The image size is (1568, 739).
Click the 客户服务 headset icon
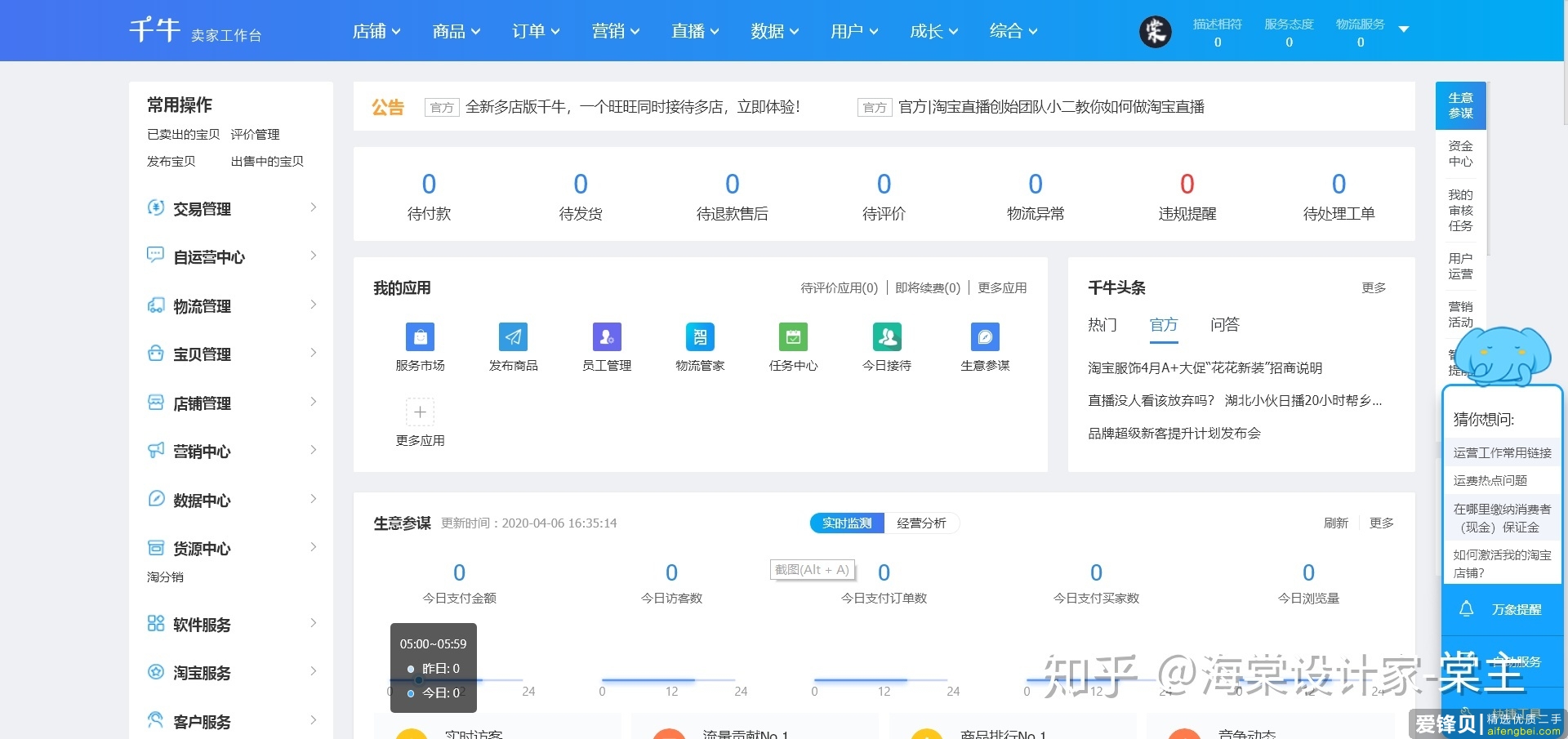pyautogui.click(x=155, y=719)
